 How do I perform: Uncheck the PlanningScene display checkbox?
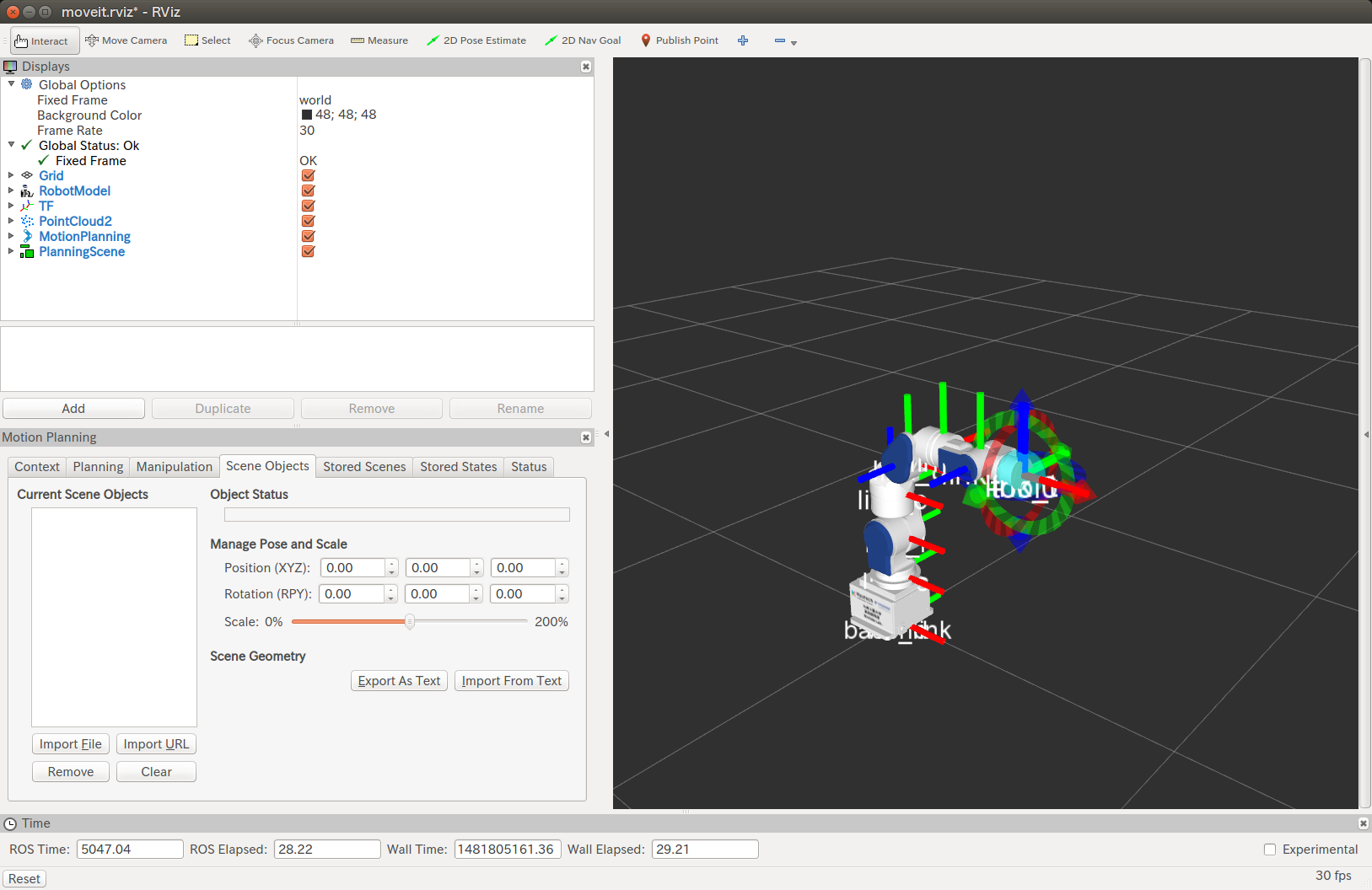point(308,251)
